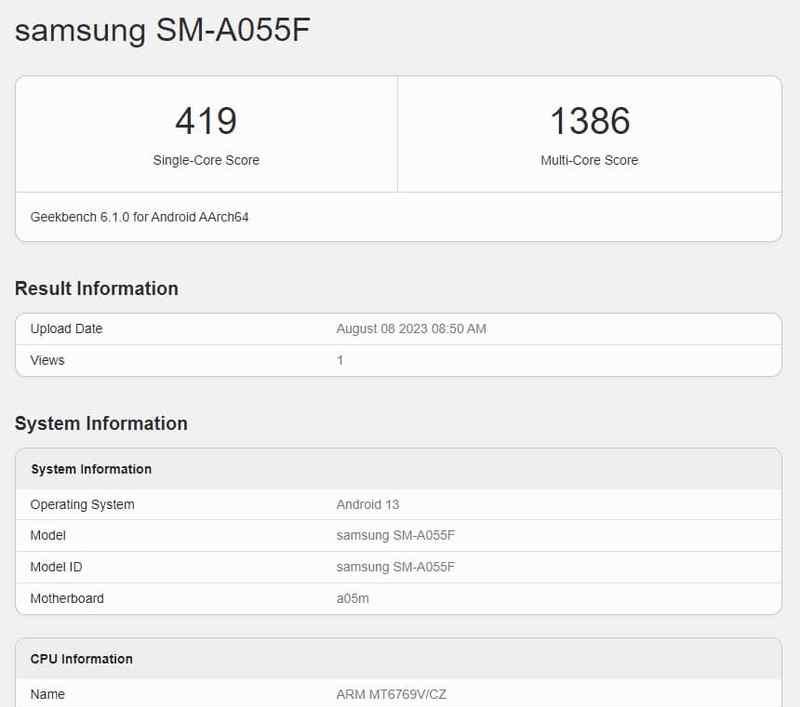This screenshot has width=800, height=707.
Task: Click the Views row label
Action: (47, 361)
